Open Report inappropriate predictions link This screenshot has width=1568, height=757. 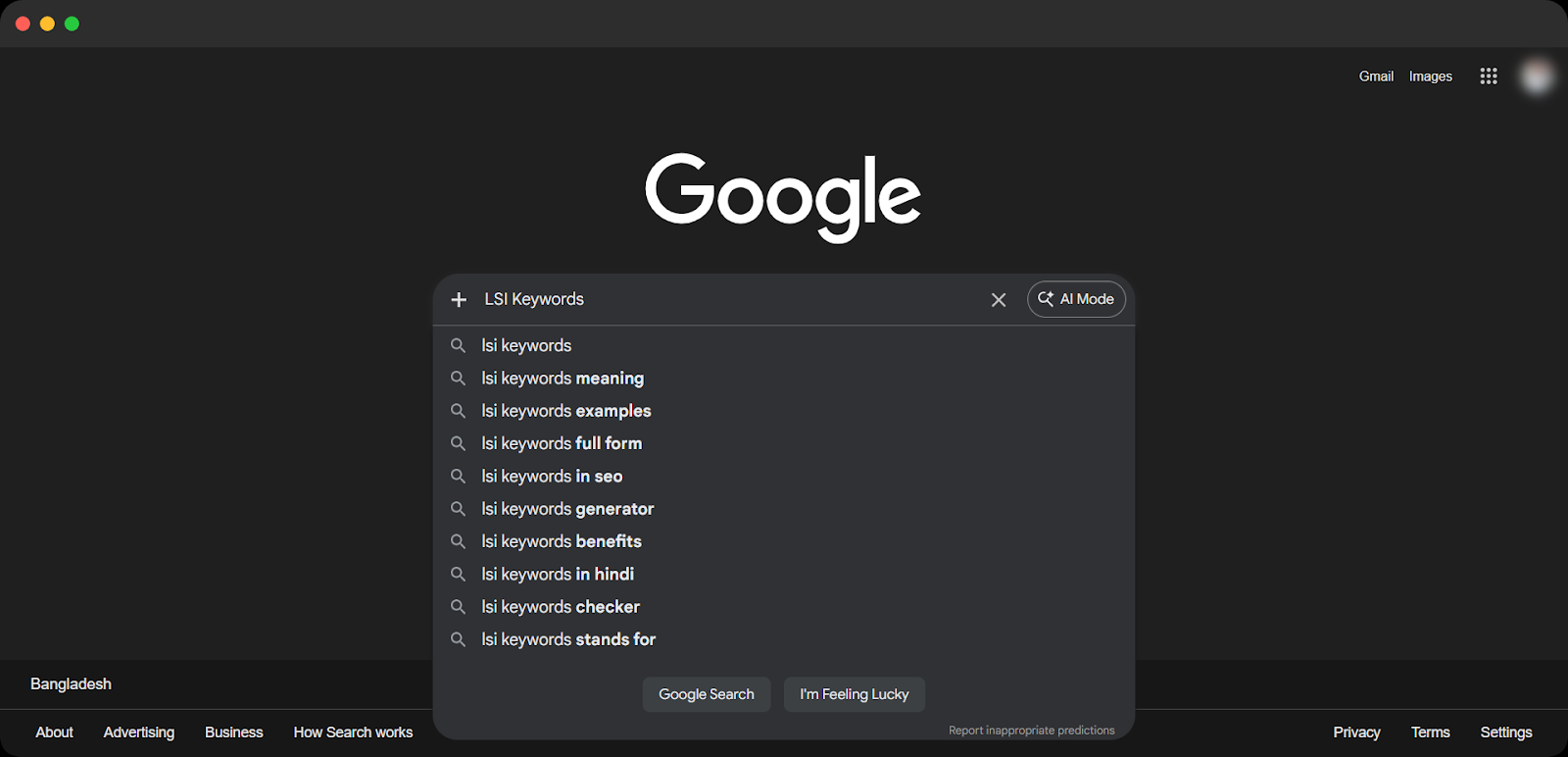[1032, 731]
